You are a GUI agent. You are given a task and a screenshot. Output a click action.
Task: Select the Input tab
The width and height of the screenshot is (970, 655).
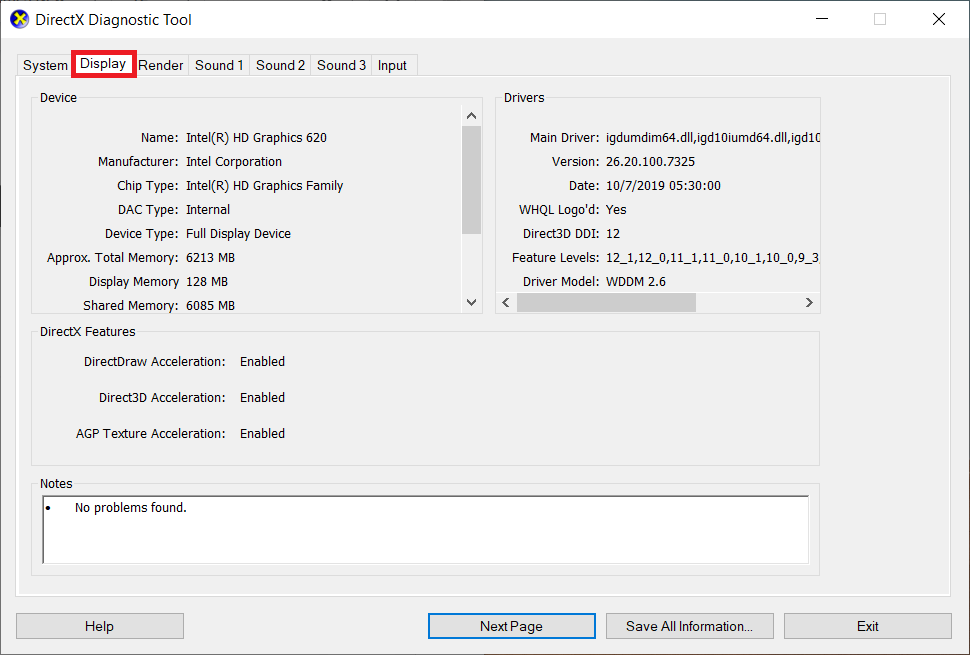pos(392,65)
